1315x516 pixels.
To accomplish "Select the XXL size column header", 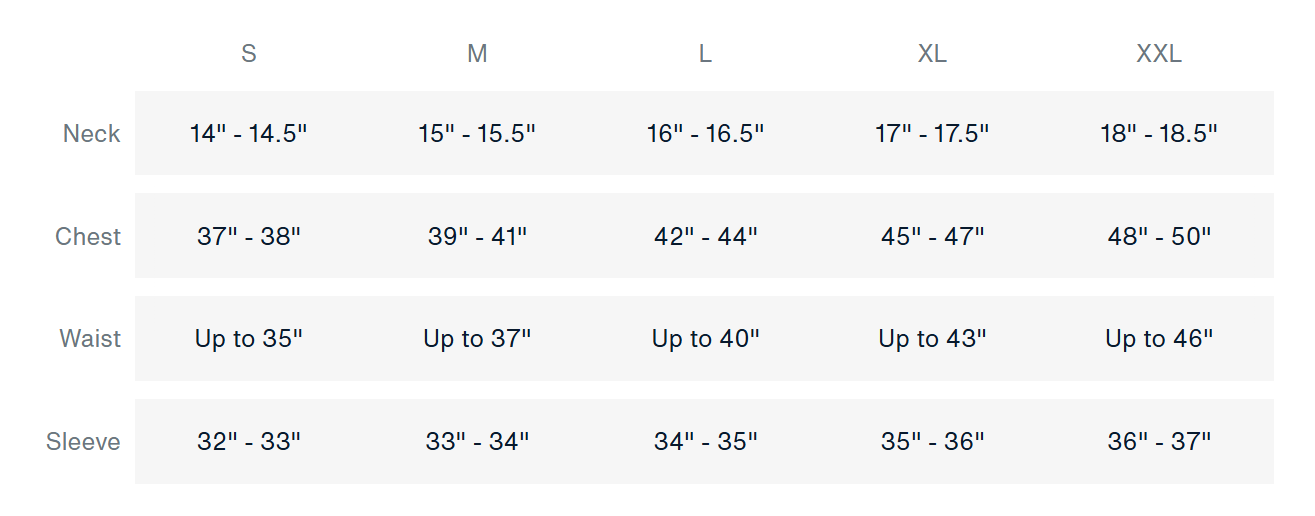I will [1159, 54].
